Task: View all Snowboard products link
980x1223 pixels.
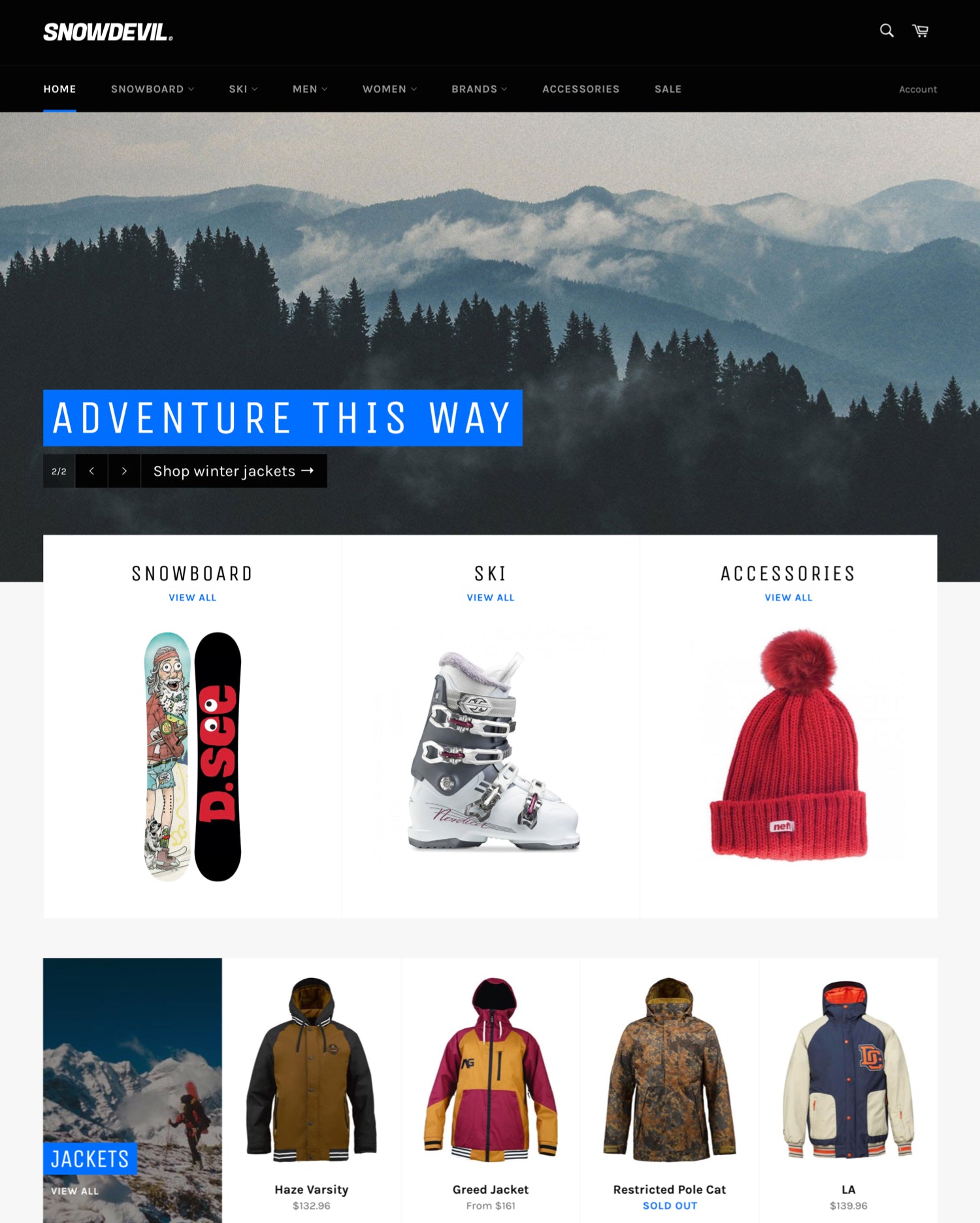Action: [192, 597]
